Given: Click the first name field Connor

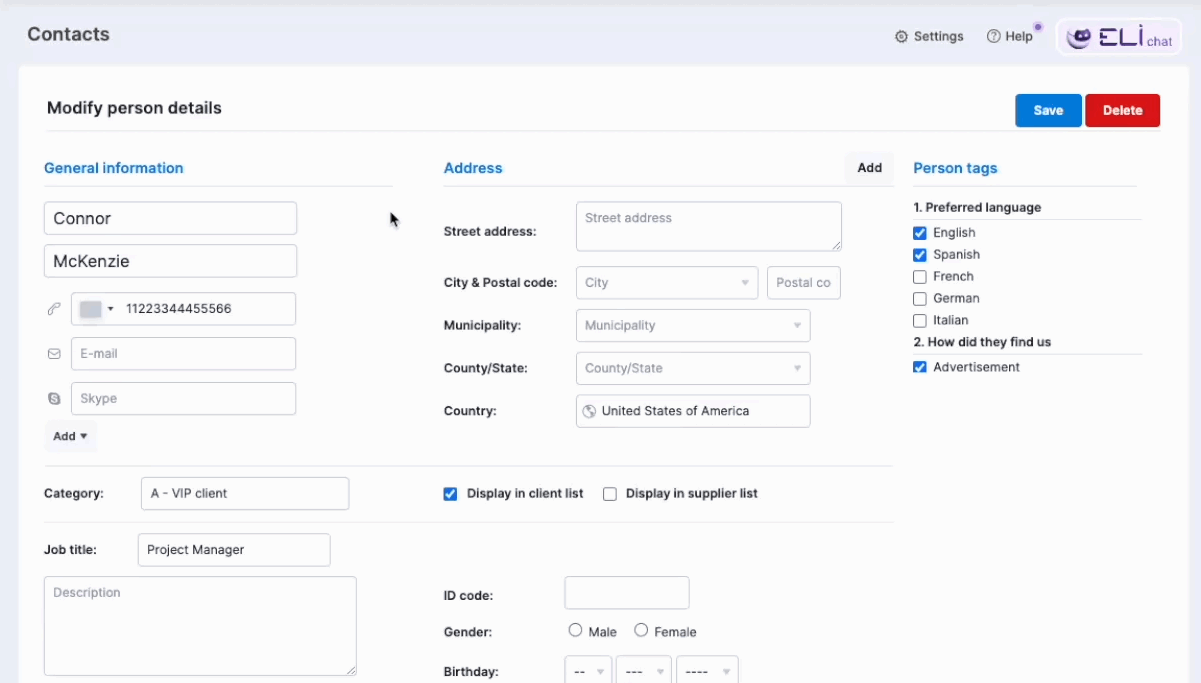Looking at the screenshot, I should coord(170,218).
